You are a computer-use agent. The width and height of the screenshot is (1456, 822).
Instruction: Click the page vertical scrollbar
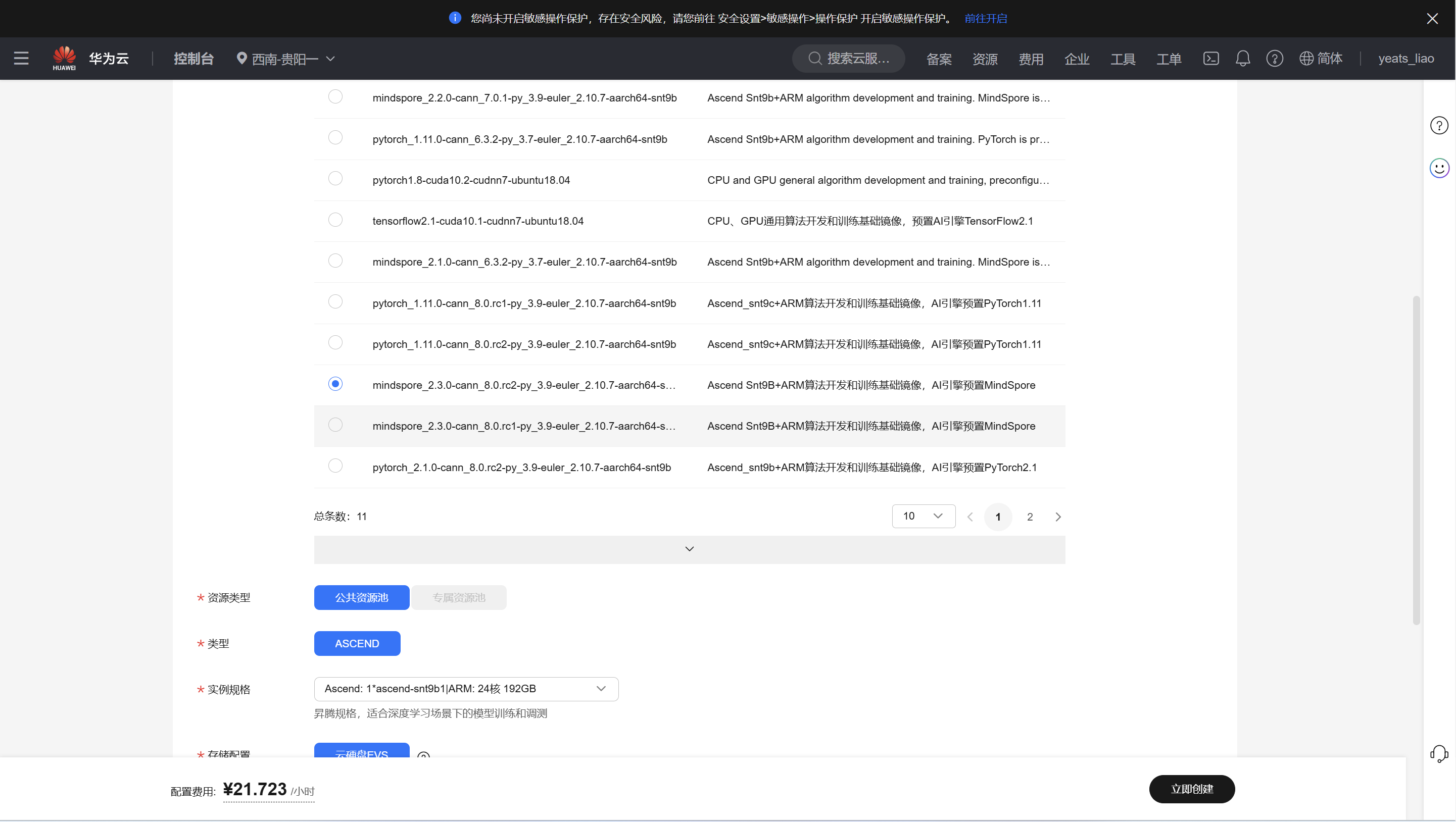point(1416,460)
